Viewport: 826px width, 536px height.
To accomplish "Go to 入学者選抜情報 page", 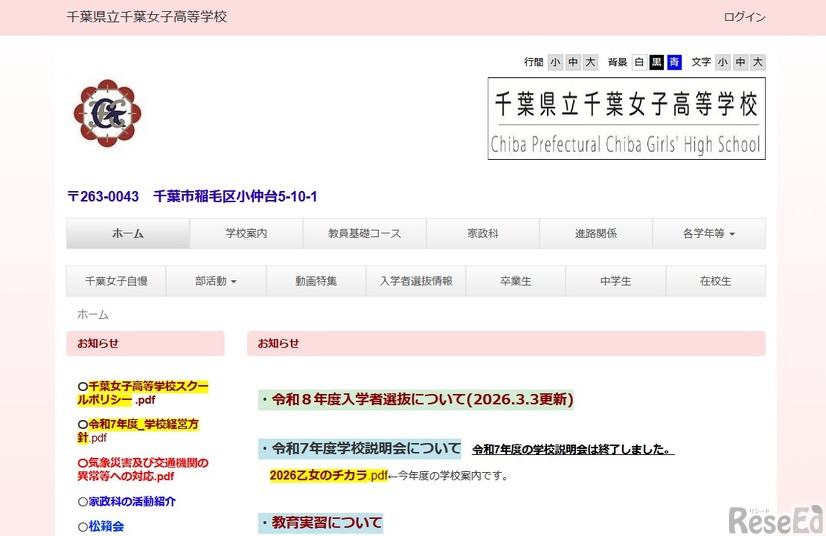I will (415, 281).
